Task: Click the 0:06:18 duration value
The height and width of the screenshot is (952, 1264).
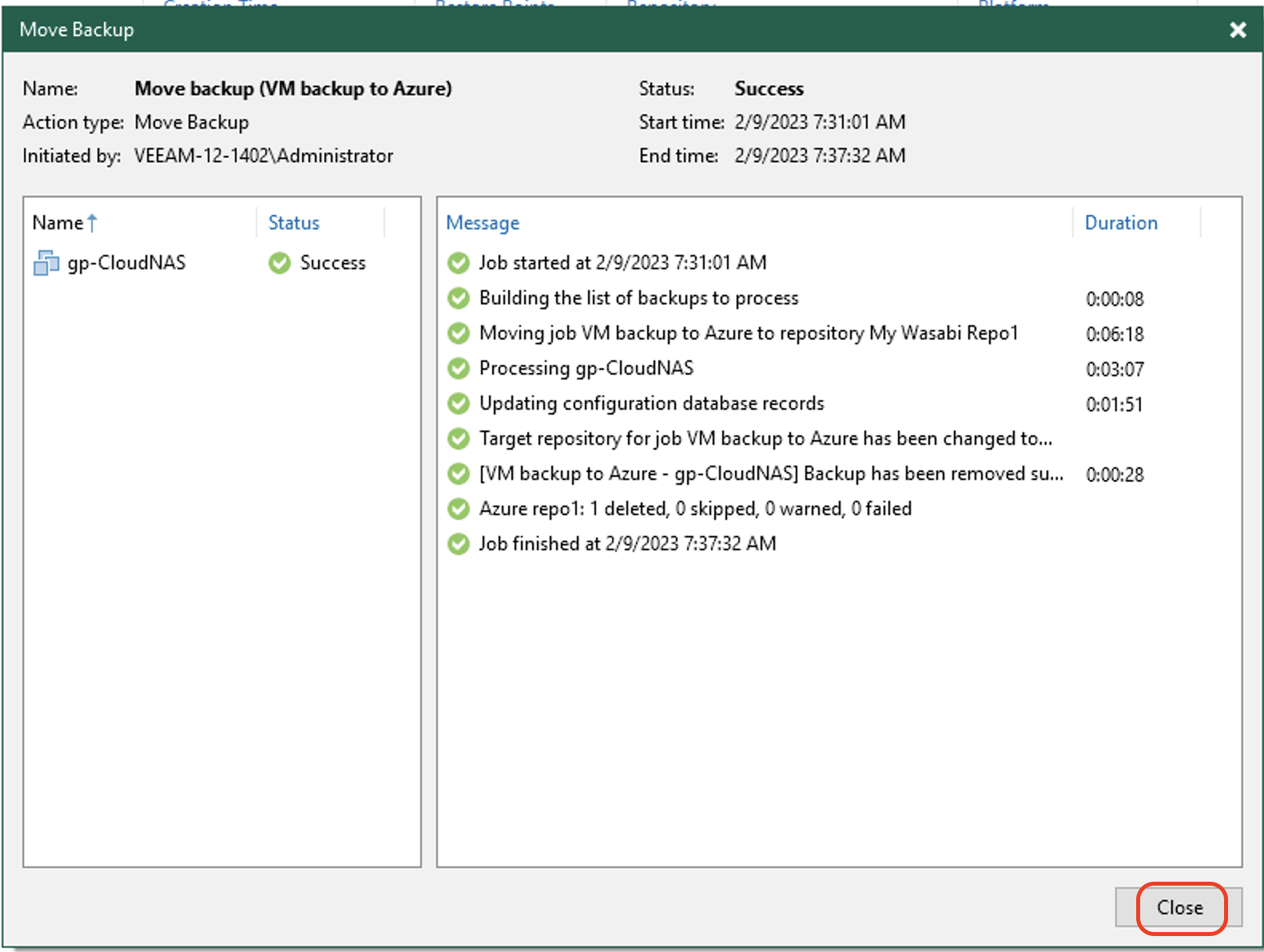Action: [1115, 335]
